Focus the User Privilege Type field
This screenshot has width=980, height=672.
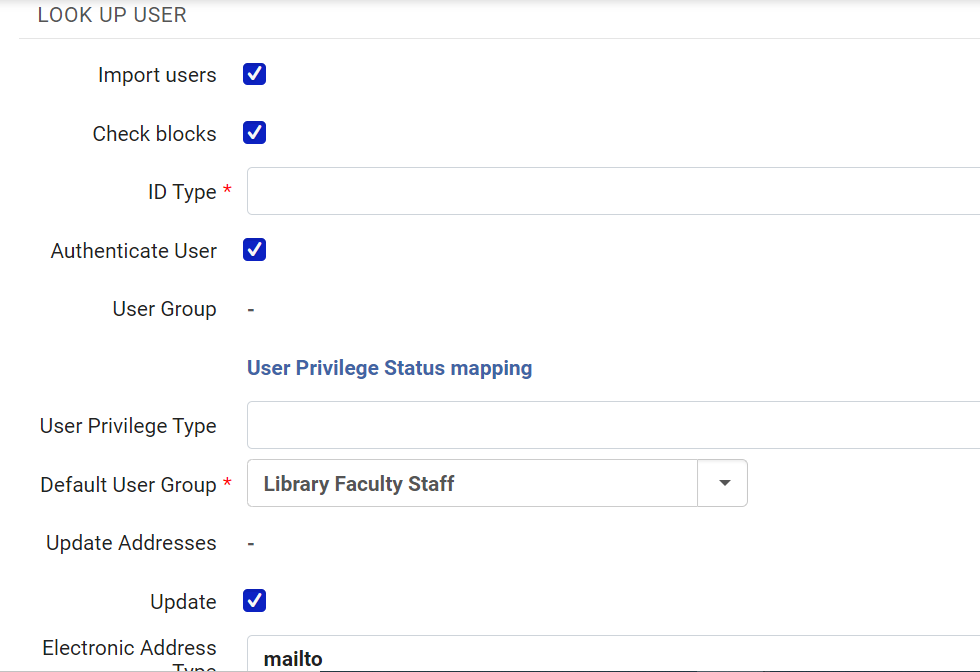point(612,425)
